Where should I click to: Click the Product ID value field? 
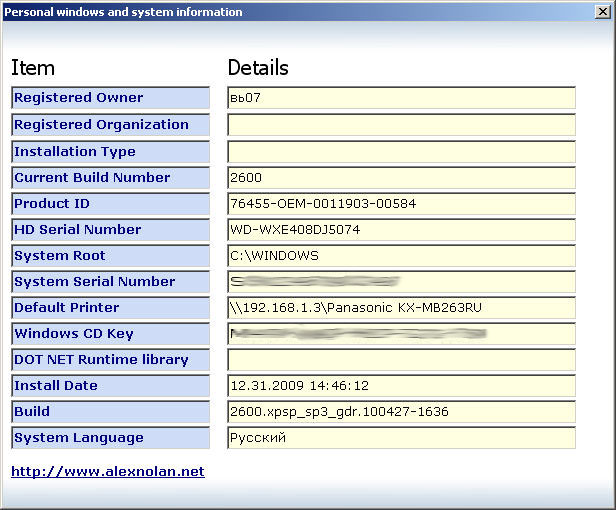(x=401, y=204)
